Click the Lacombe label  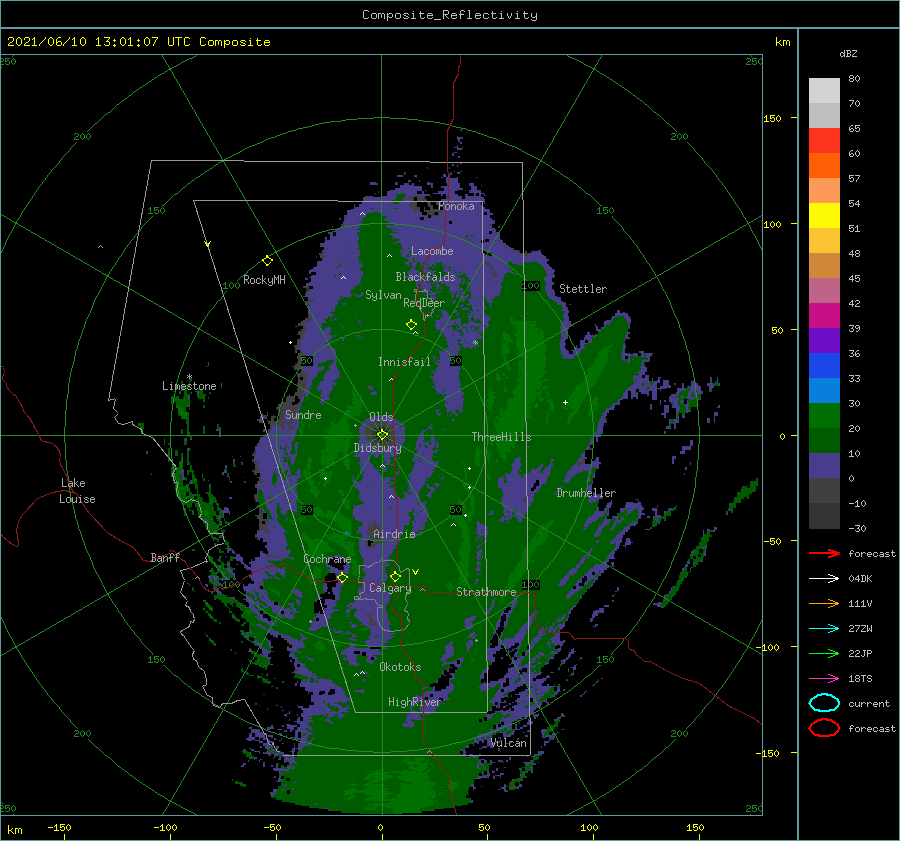tap(432, 251)
